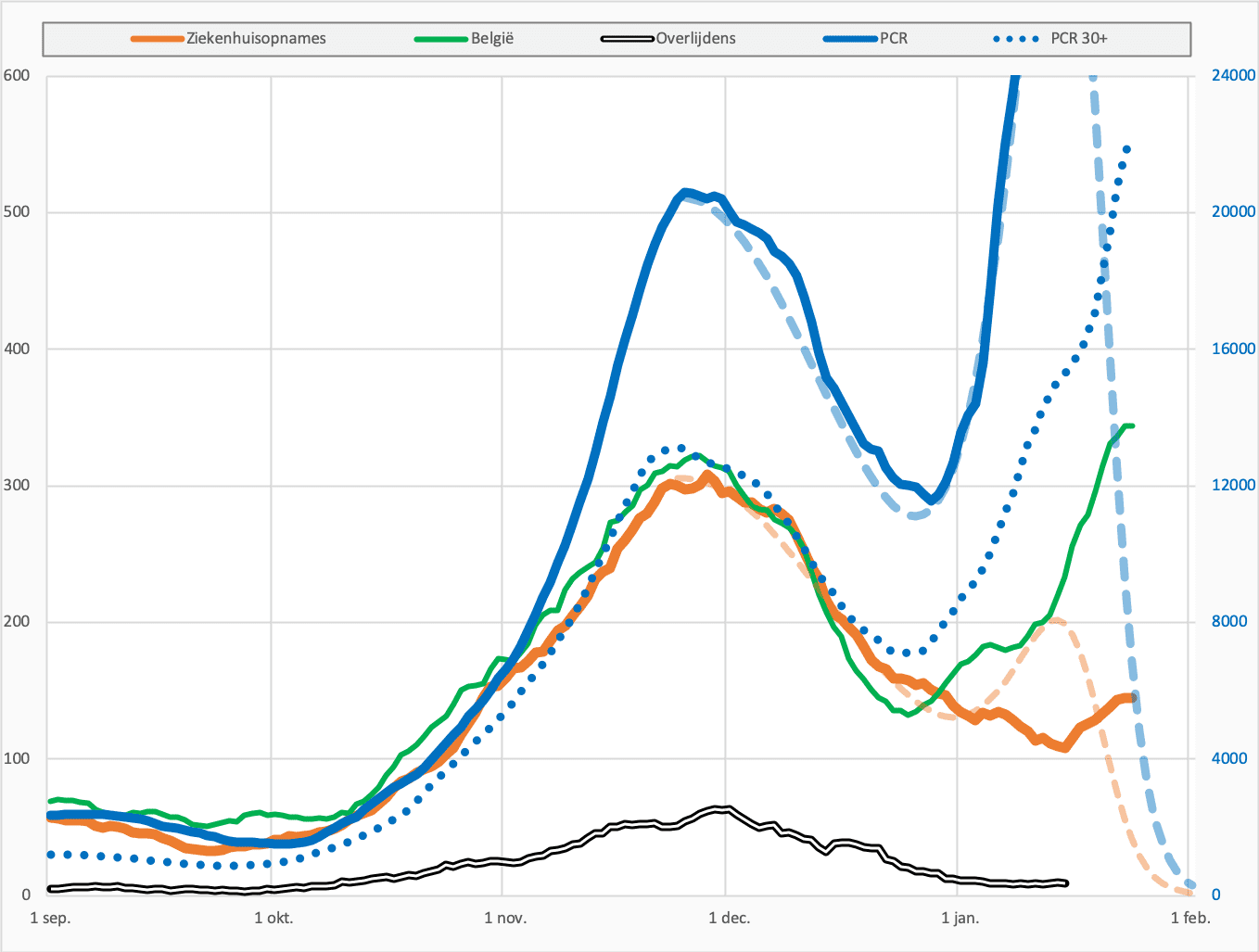Select the België legend label
This screenshot has width=1259, height=952.
(x=492, y=39)
